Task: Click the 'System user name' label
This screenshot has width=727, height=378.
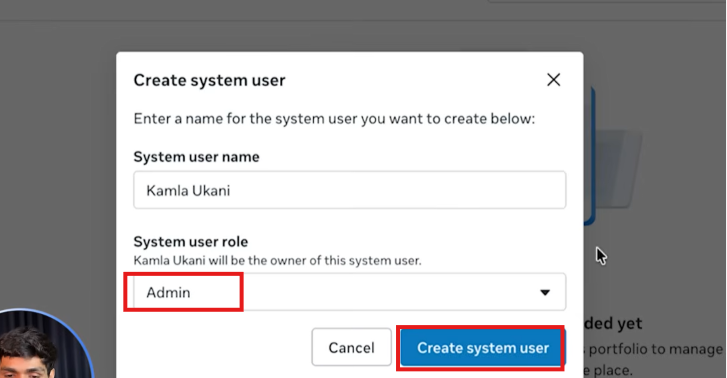Action: click(x=197, y=157)
